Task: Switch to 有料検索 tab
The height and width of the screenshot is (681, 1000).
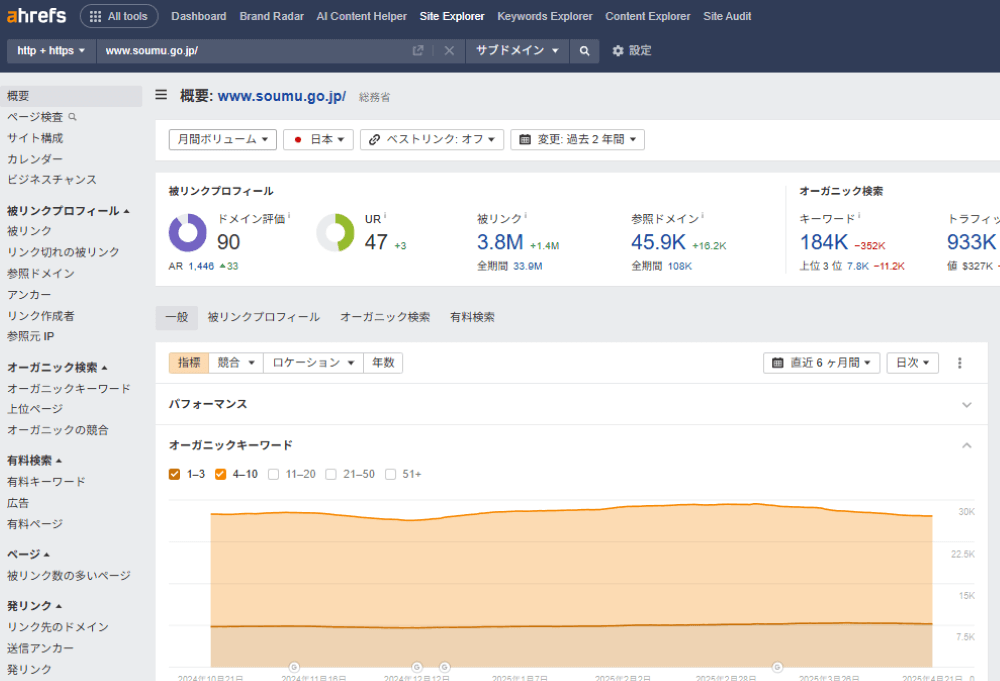Action: click(x=472, y=317)
